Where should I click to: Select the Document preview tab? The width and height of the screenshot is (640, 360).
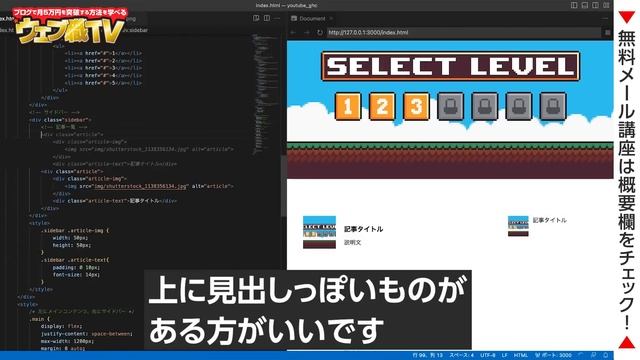(x=312, y=18)
